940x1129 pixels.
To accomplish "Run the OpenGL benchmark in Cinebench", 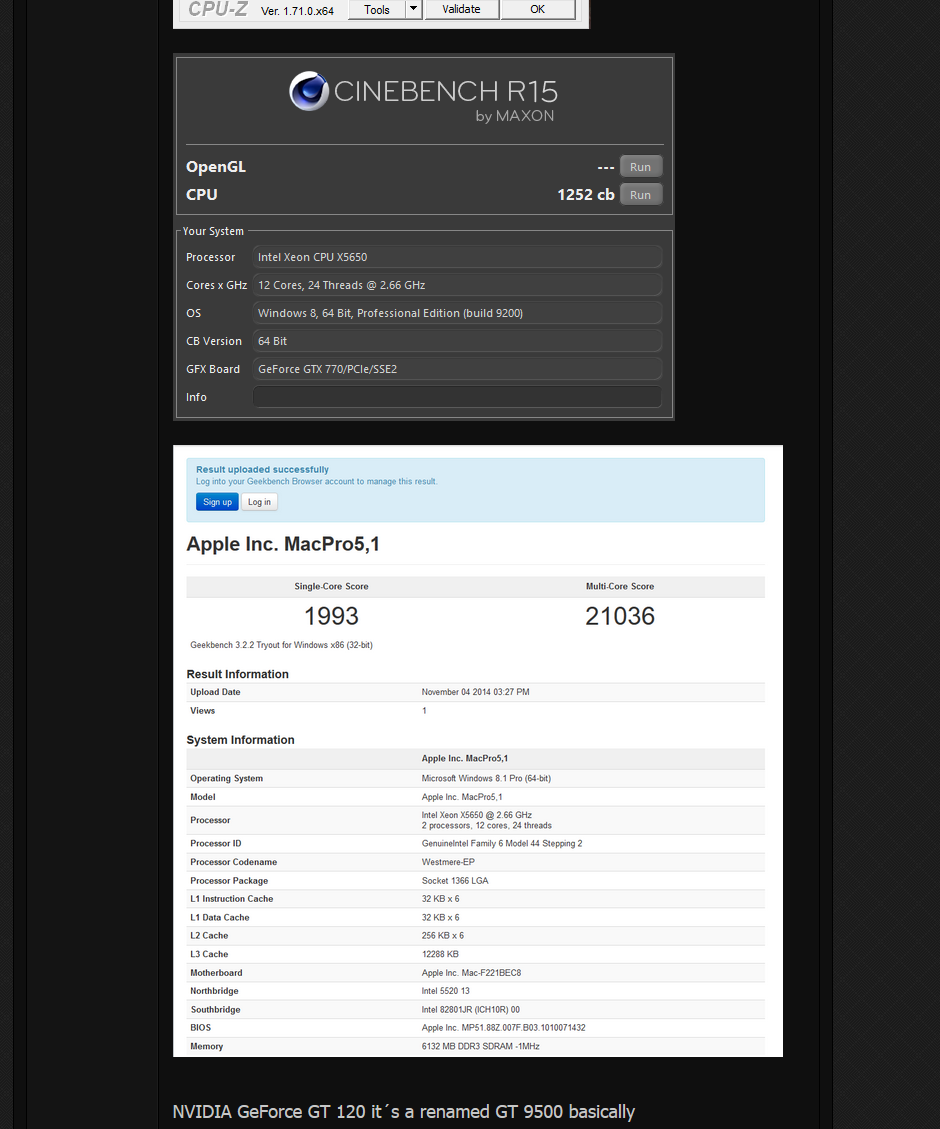I will (641, 166).
